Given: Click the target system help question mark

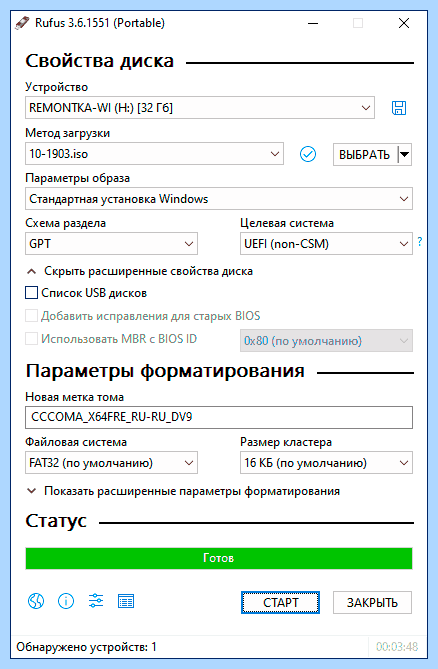Looking at the screenshot, I should [420, 242].
